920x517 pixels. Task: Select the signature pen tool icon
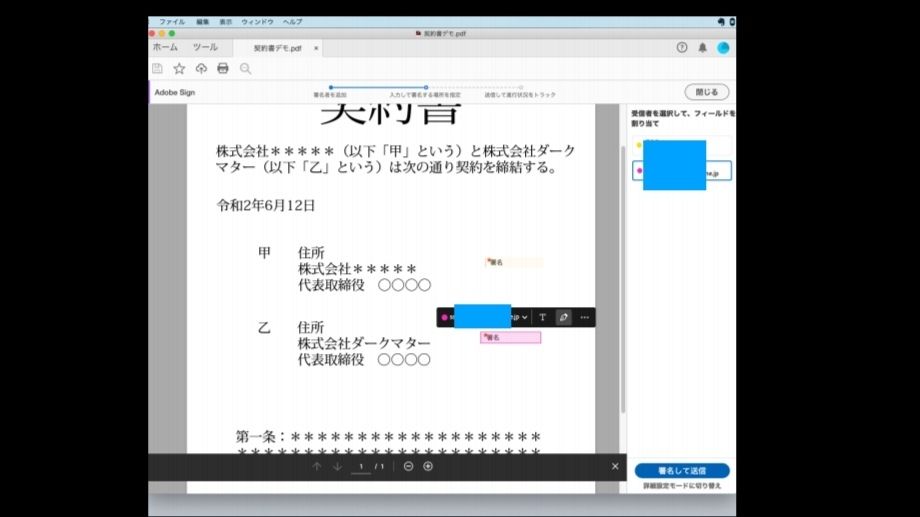(563, 317)
